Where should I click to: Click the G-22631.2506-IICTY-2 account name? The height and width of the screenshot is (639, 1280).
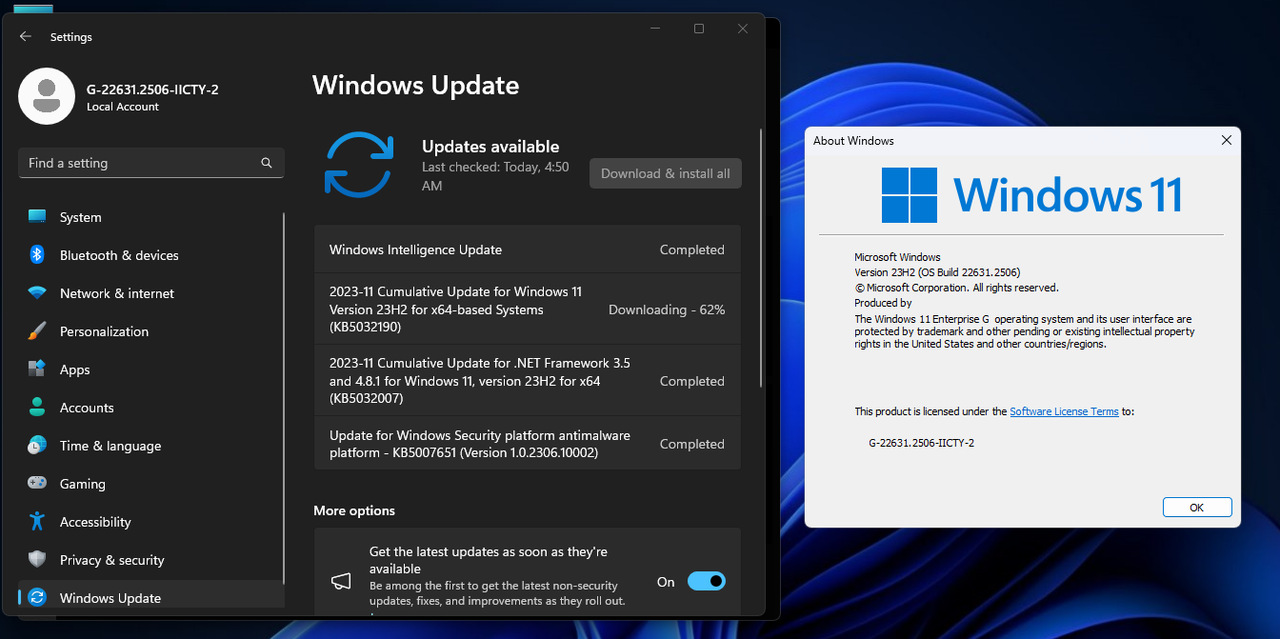152,89
